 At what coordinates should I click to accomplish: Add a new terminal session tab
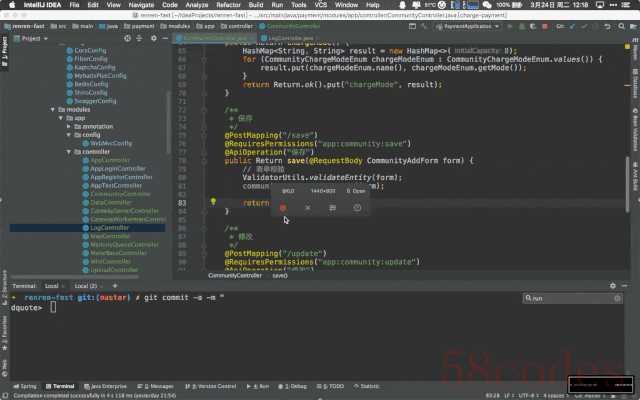coord(113,286)
